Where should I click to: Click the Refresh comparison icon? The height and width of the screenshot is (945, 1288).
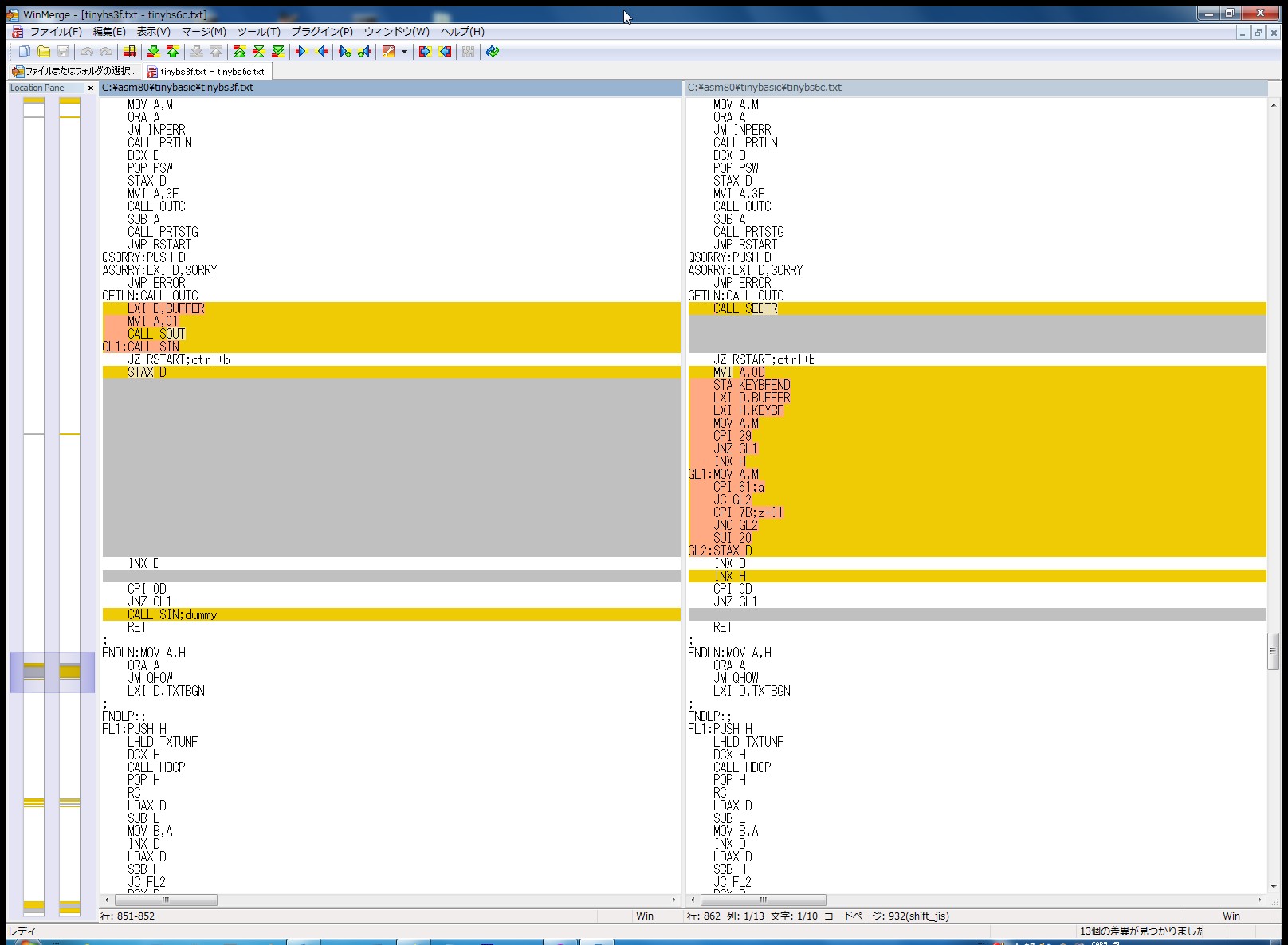point(493,52)
